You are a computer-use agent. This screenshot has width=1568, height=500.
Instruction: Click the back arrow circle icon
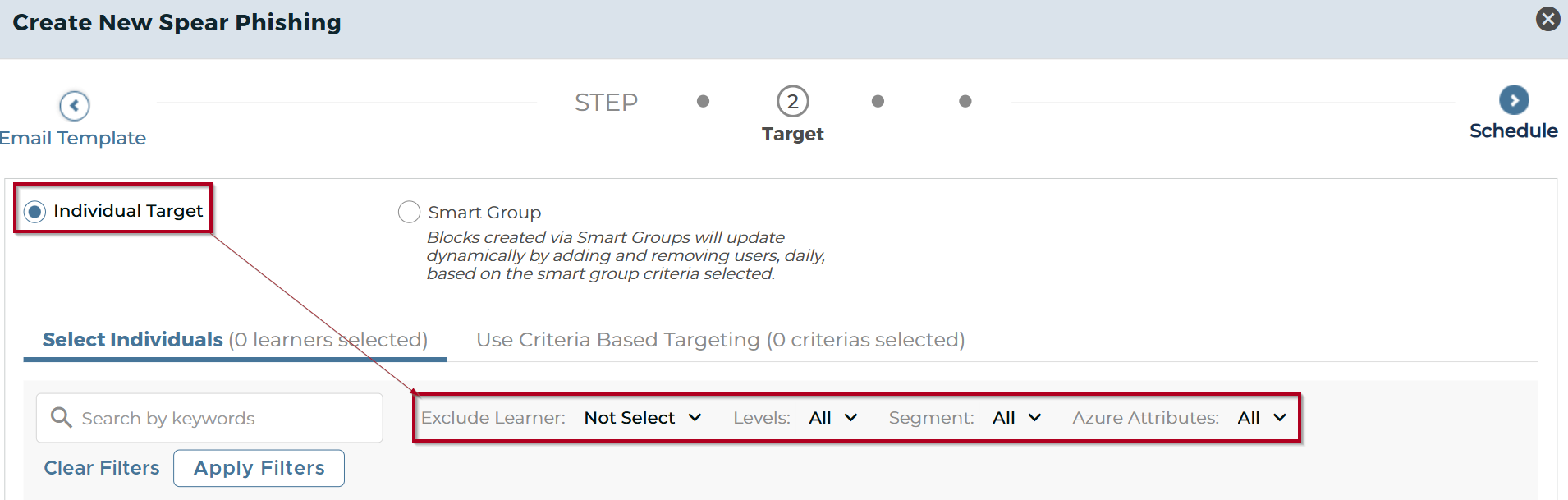[74, 105]
